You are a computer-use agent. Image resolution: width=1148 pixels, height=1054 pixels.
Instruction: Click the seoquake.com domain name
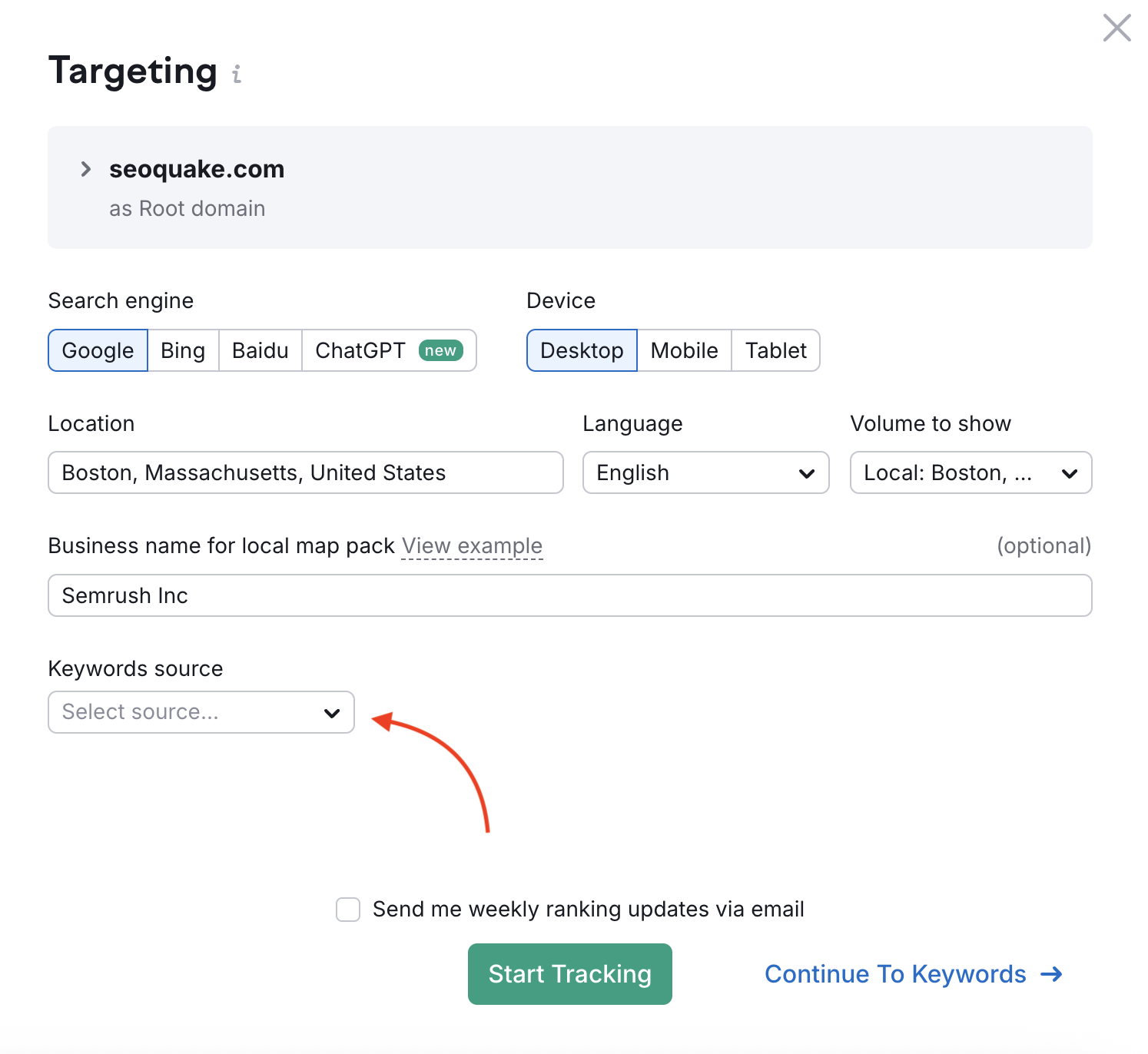click(x=197, y=169)
